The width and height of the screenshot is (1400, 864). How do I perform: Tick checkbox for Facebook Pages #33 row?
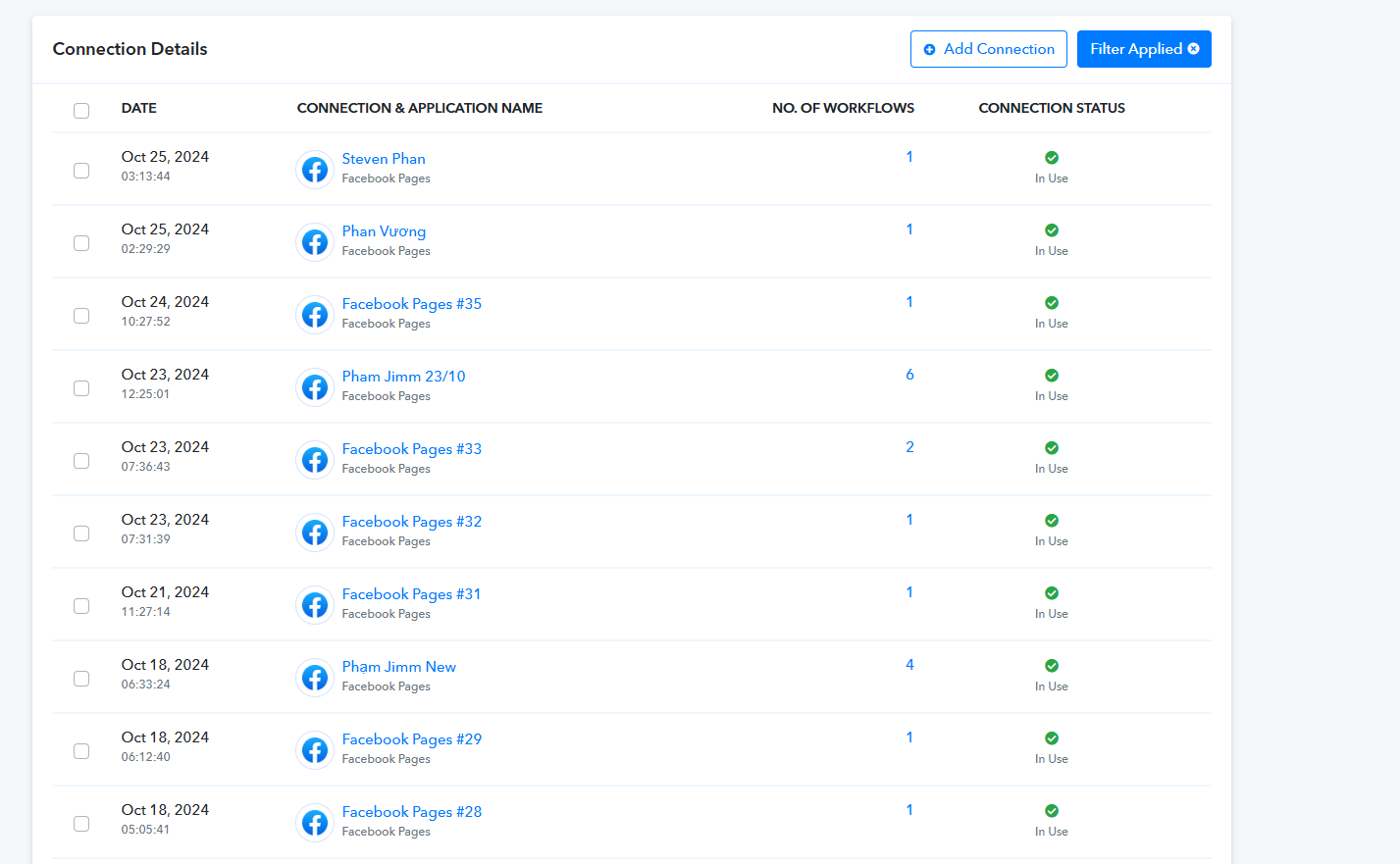[x=81, y=461]
